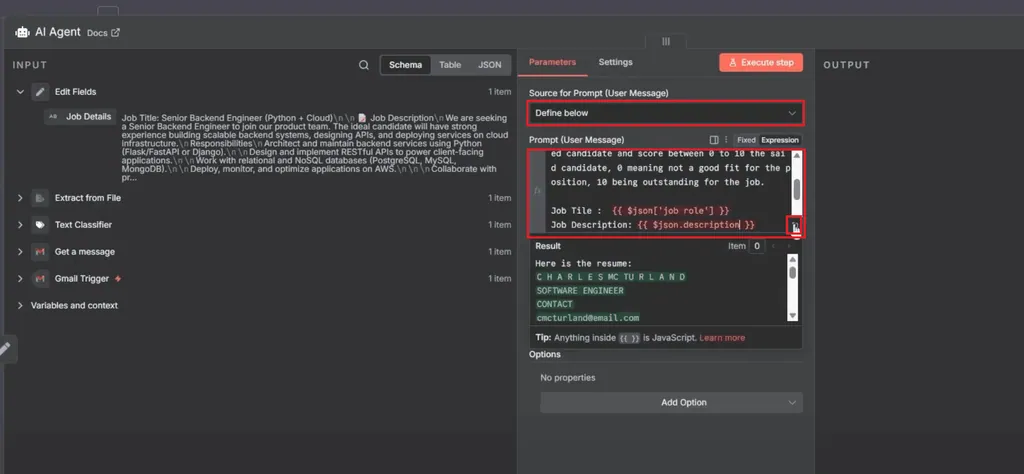Click the Extract from File node icon
This screenshot has height=474, width=1024.
coord(40,198)
